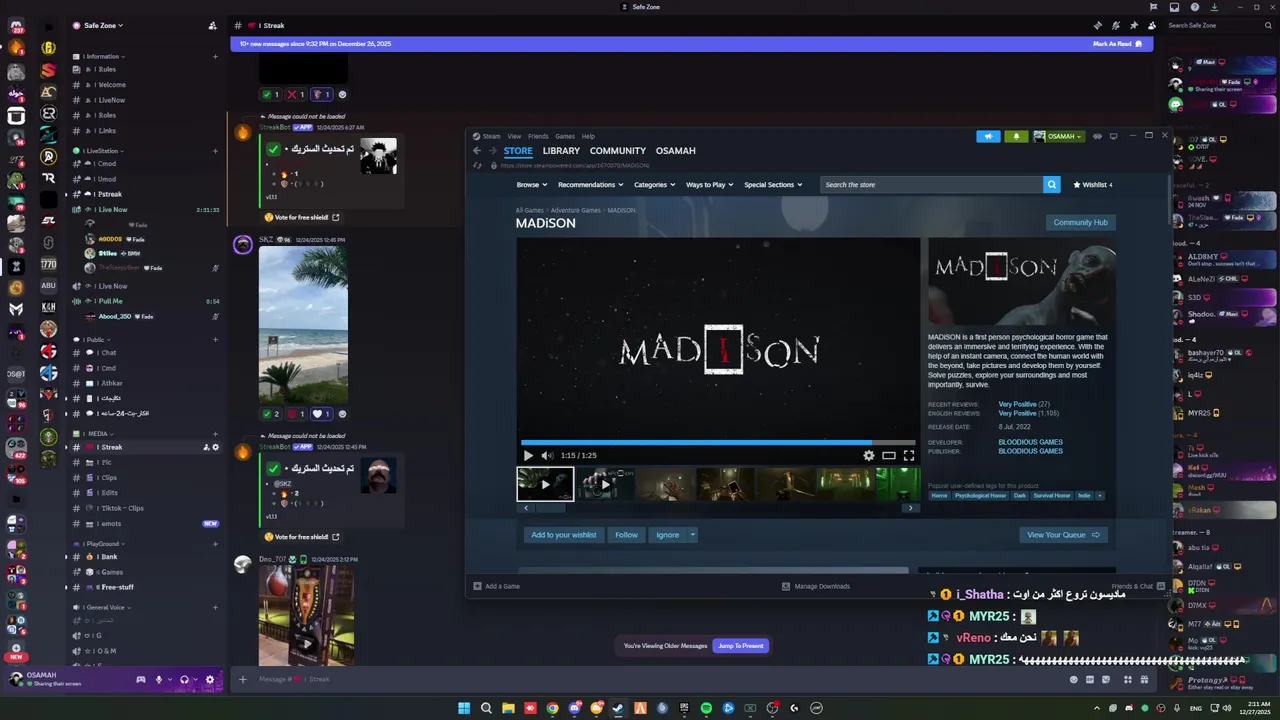Open BLOODIOUS GAMES developer link
This screenshot has height=720, width=1280.
[1030, 442]
